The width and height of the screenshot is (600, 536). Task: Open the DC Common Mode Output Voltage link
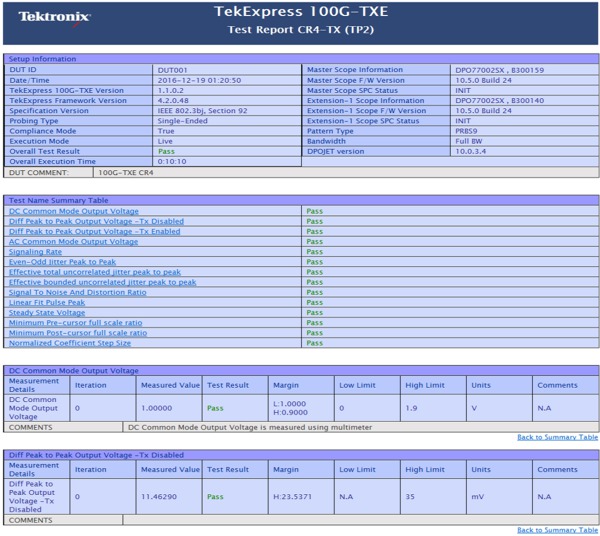pyautogui.click(x=73, y=211)
